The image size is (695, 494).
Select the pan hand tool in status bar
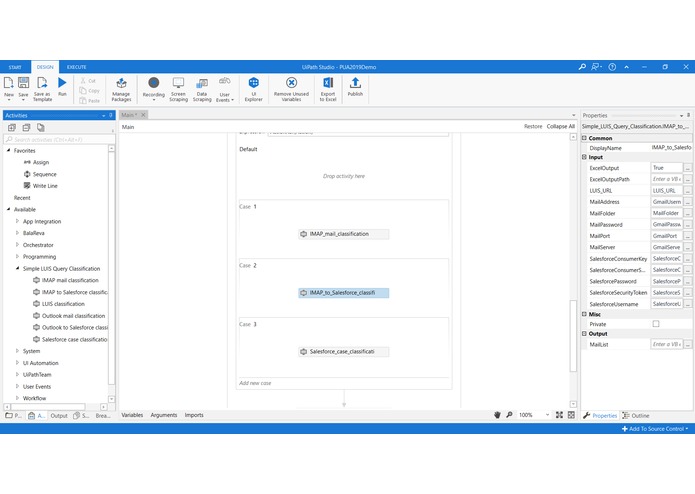(x=497, y=415)
